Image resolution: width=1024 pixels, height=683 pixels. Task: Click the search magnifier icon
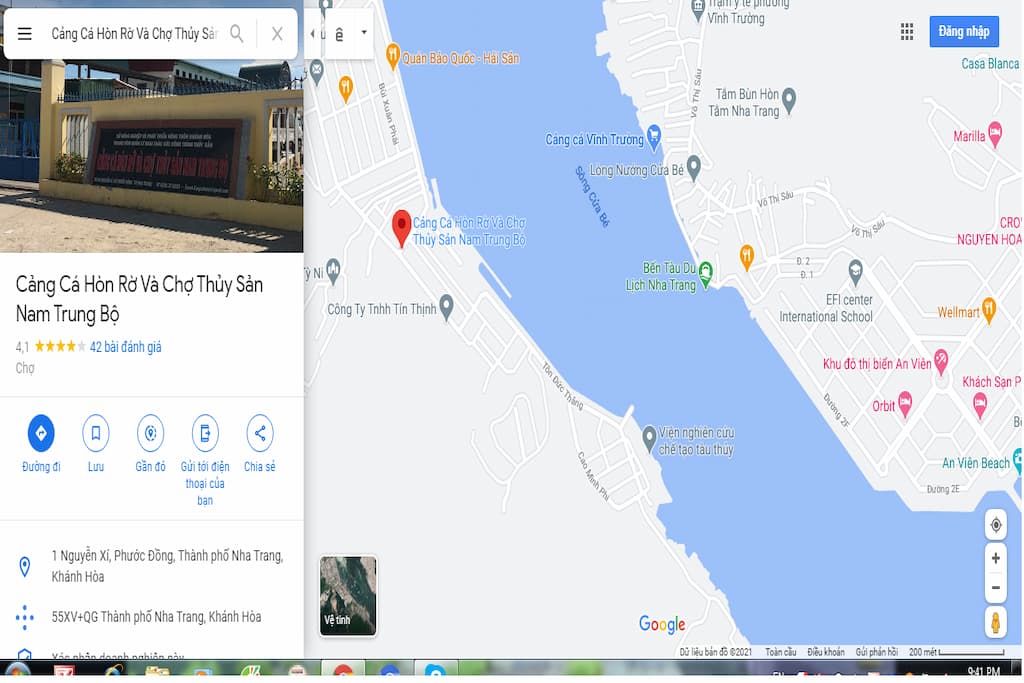coord(236,33)
